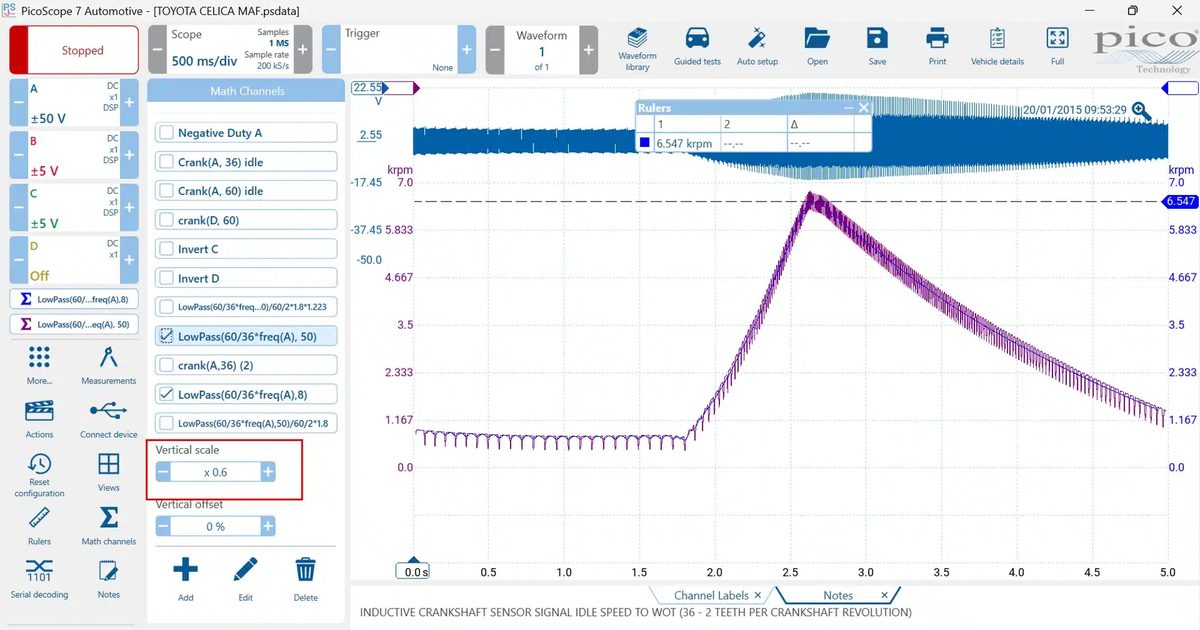Open Guided tests
Image resolution: width=1200 pixels, height=630 pixels.
coord(697,46)
